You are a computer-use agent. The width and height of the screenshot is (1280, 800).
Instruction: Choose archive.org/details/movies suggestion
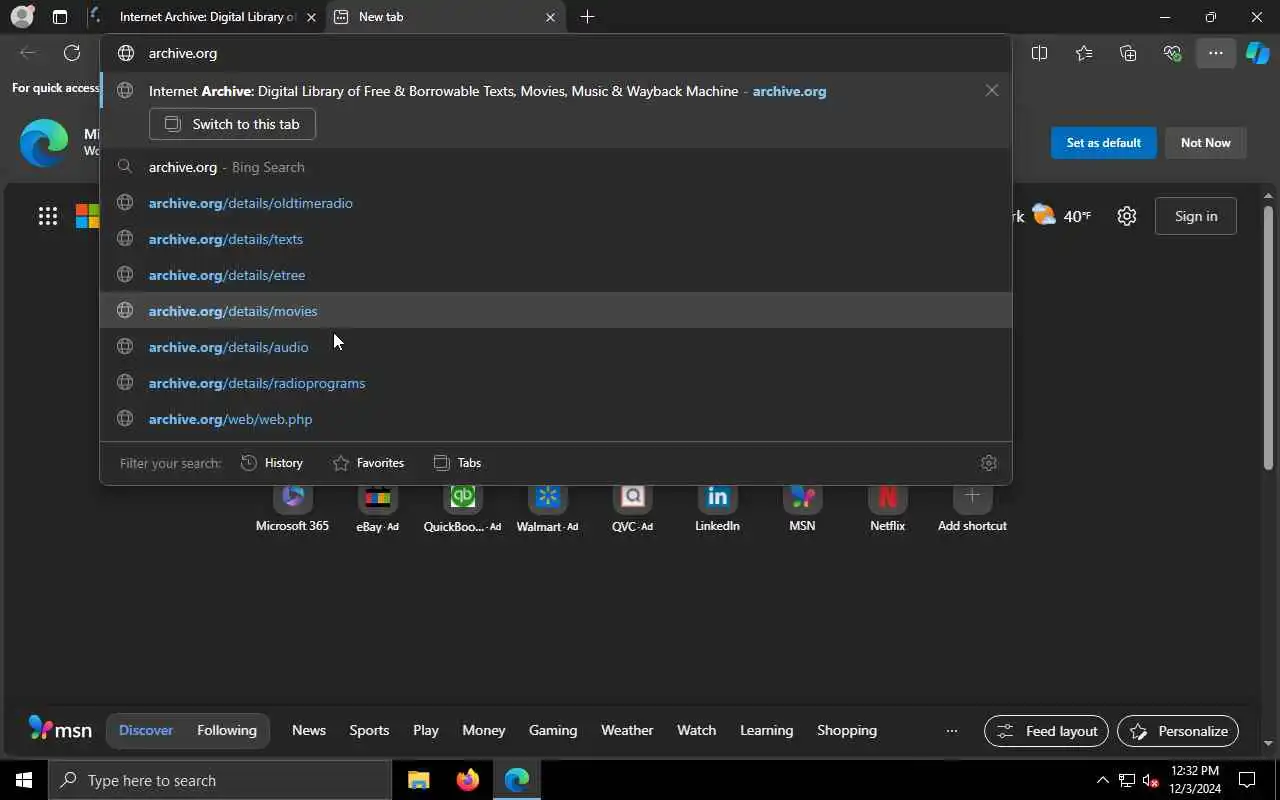[x=556, y=311]
